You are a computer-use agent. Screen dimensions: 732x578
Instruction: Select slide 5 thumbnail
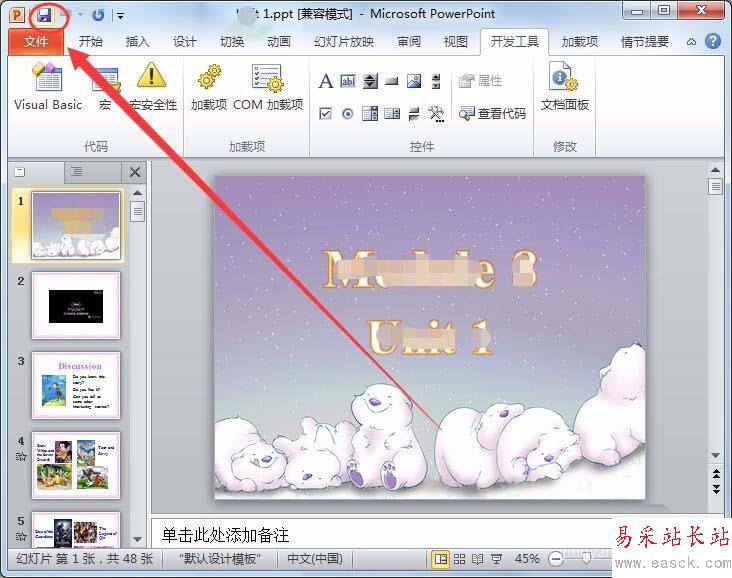pyautogui.click(x=76, y=530)
